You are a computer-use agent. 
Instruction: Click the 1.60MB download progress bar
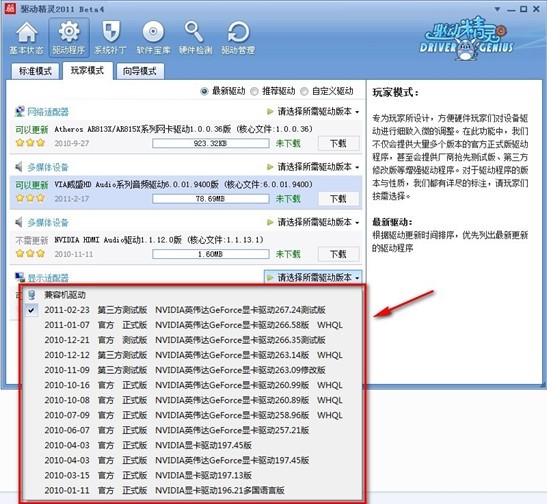pyautogui.click(x=211, y=254)
